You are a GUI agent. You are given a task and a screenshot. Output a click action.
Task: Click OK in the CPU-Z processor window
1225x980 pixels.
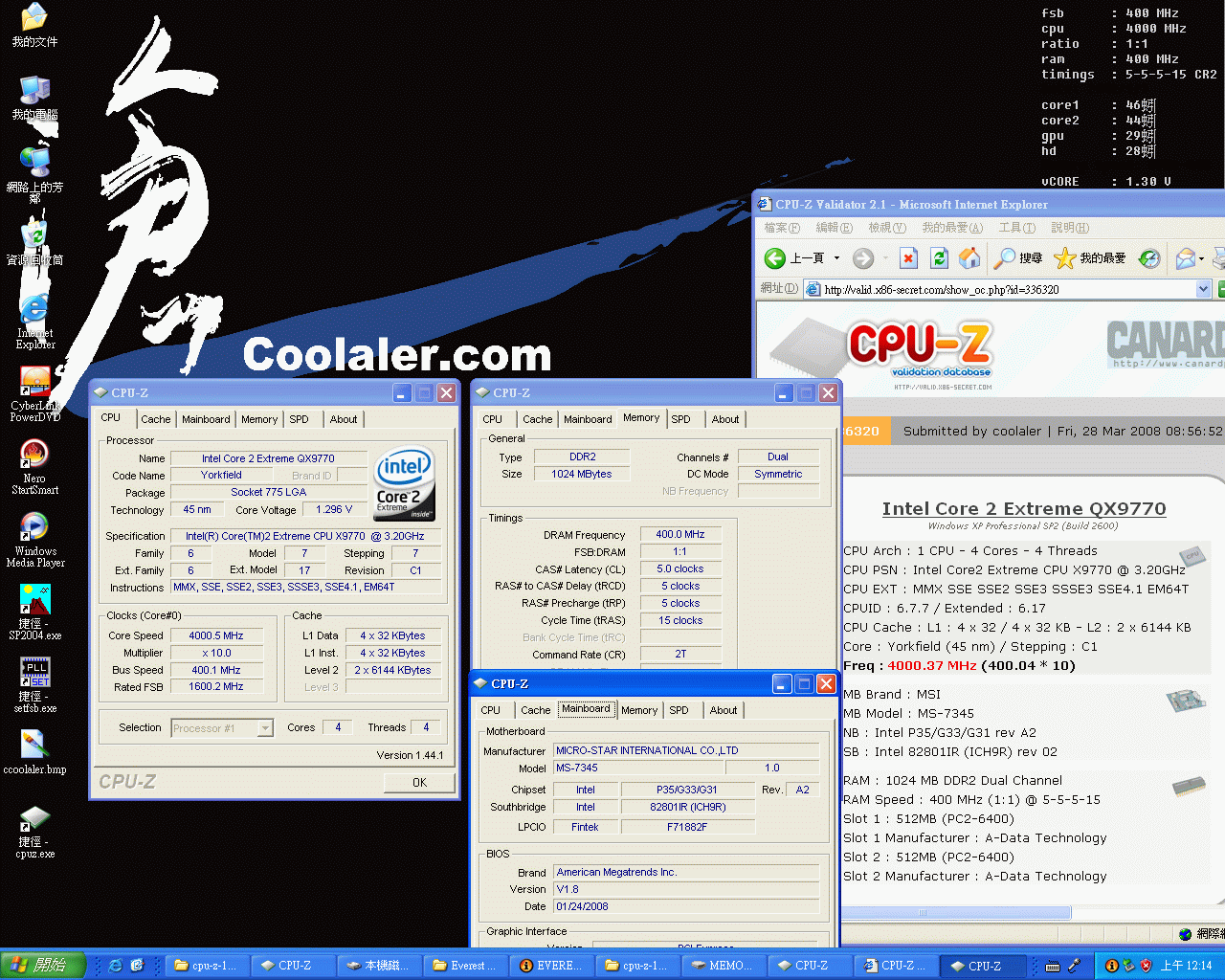point(419,782)
